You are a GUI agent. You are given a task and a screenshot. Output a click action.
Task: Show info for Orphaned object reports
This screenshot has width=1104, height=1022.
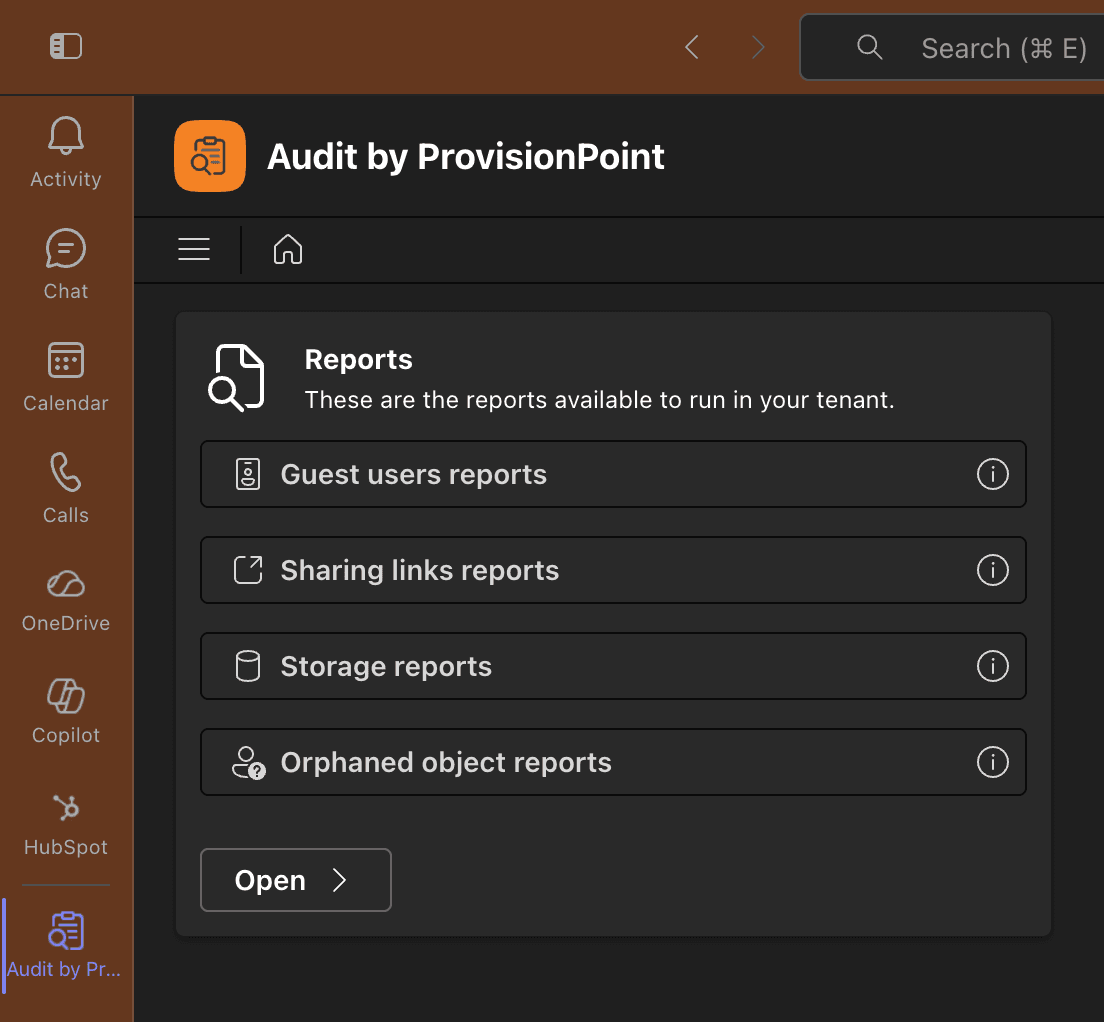coord(992,762)
